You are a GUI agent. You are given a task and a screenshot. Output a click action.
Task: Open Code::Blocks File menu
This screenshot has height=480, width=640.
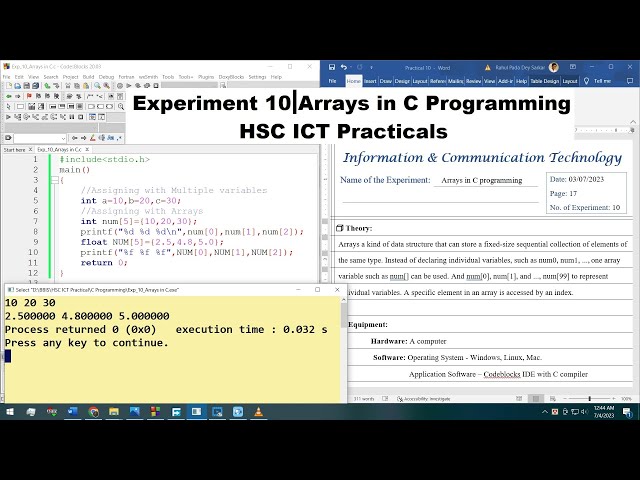[x=7, y=77]
